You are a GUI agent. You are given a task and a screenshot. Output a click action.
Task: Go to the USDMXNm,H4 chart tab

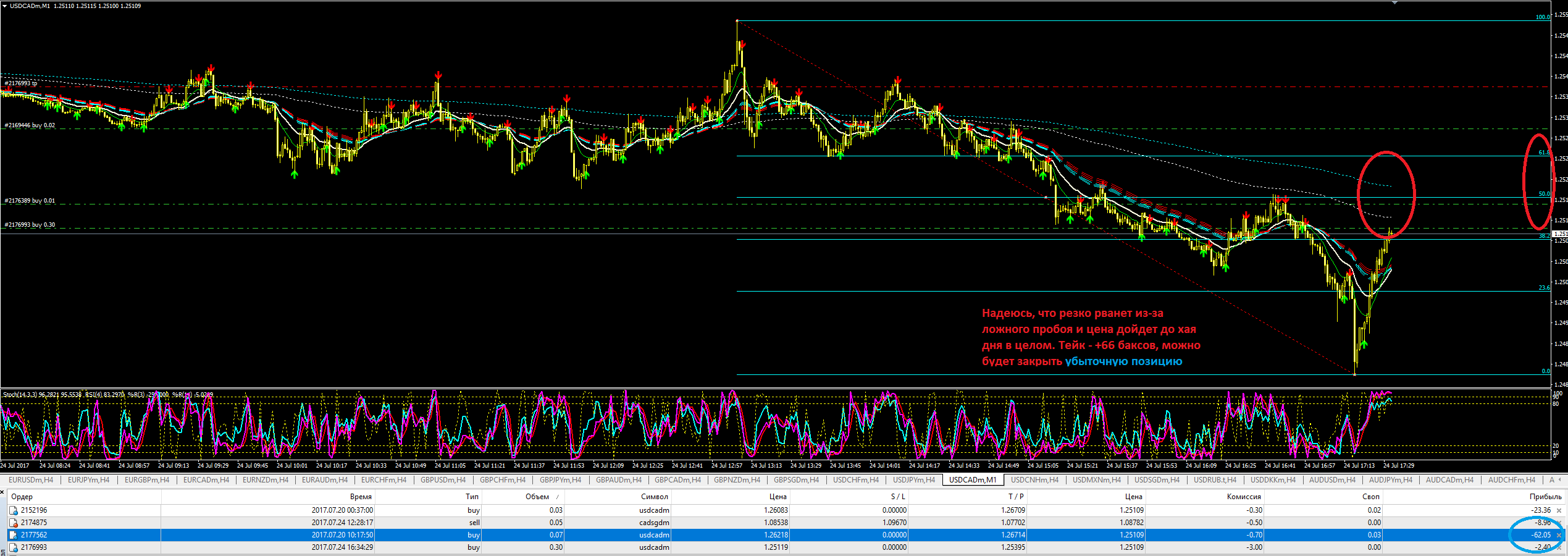pos(1097,480)
